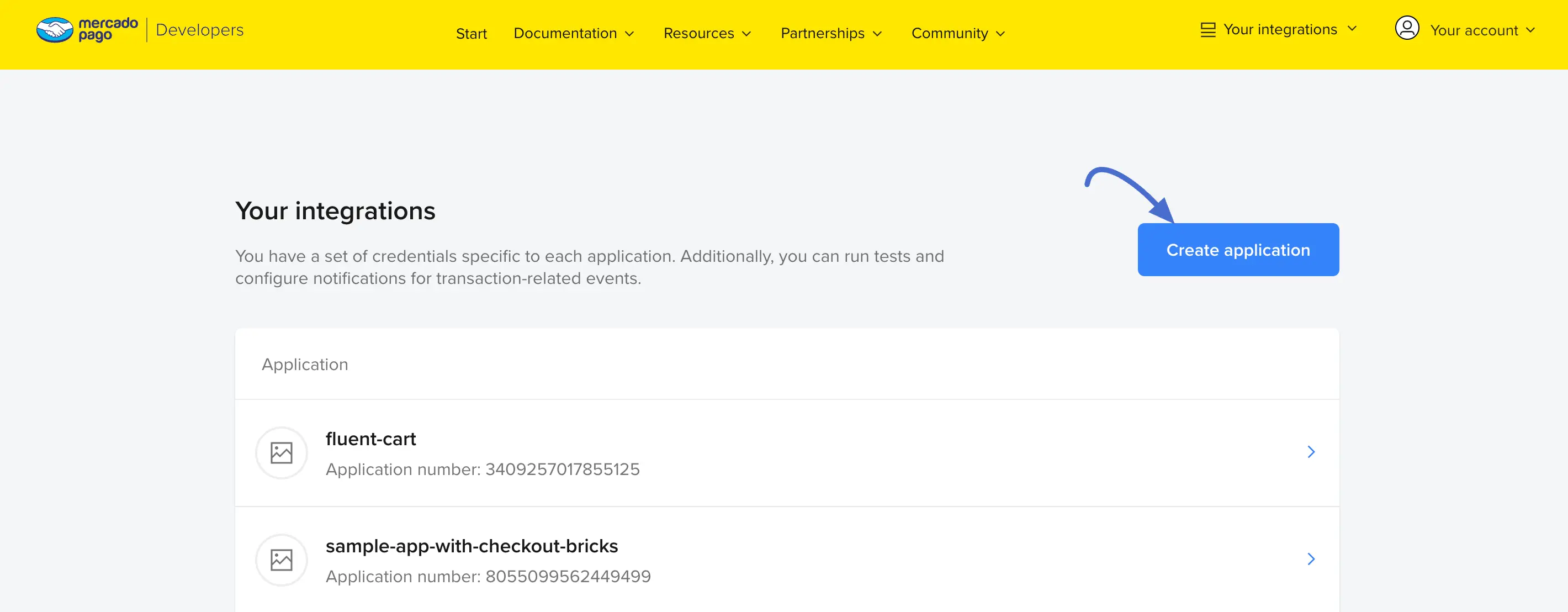
Task: Click the fluent-cart application number text
Action: click(483, 469)
